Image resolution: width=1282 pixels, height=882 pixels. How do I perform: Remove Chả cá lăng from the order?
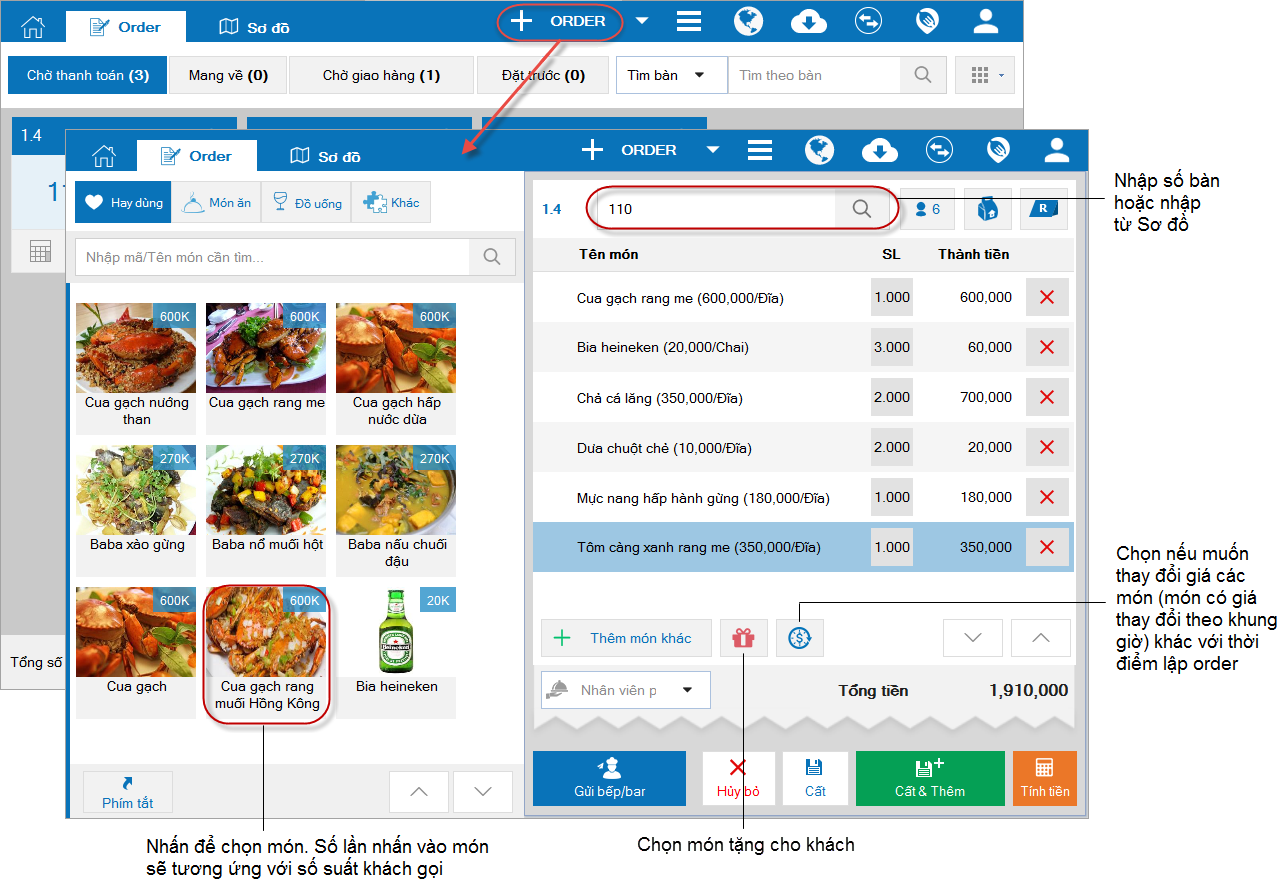[1047, 397]
